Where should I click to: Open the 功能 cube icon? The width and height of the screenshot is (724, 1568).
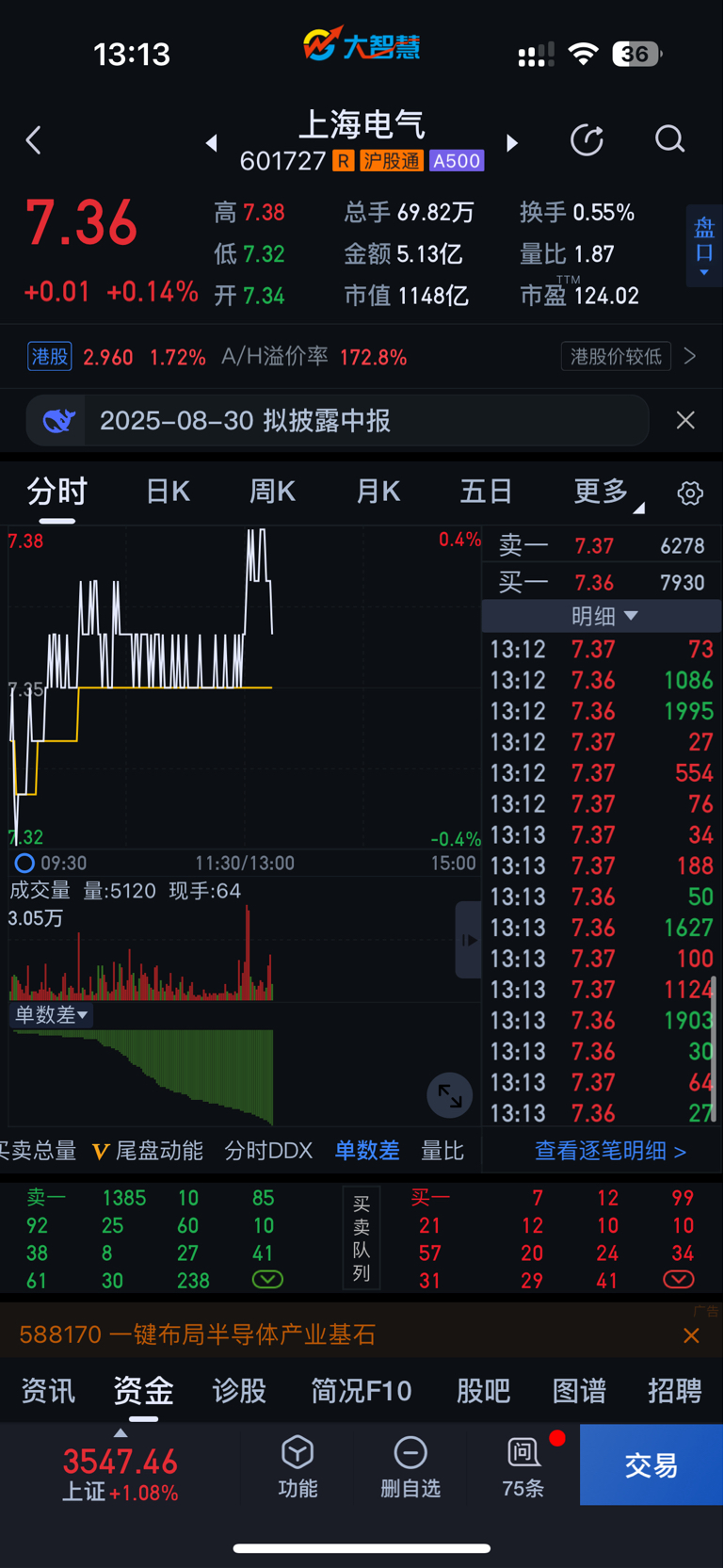(298, 1452)
